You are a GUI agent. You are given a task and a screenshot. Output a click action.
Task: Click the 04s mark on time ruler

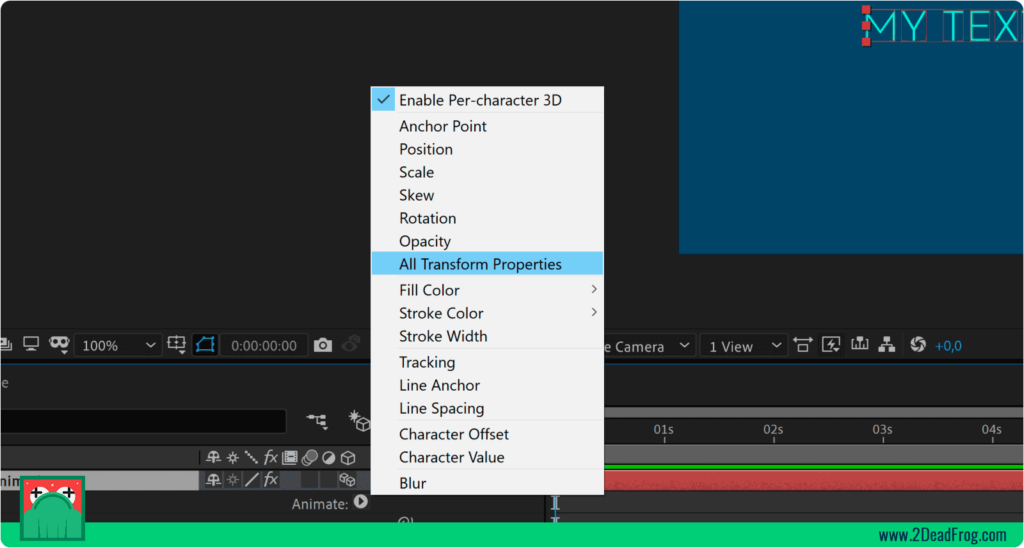tap(991, 430)
